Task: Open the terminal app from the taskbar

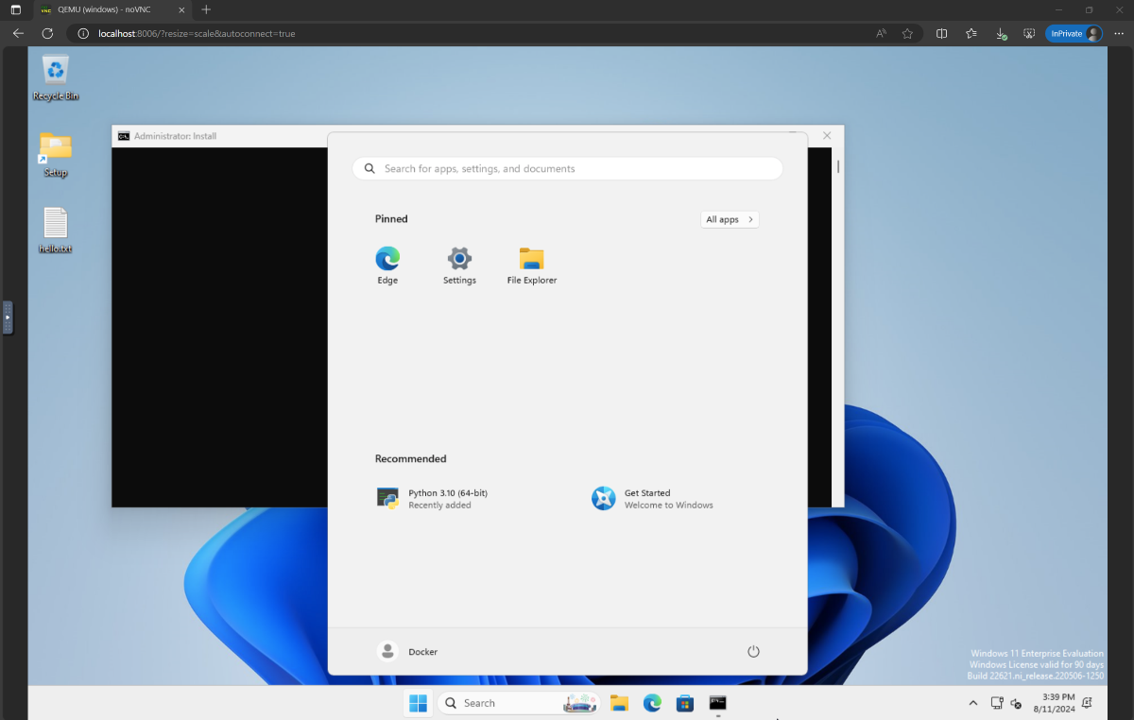Action: coord(717,703)
